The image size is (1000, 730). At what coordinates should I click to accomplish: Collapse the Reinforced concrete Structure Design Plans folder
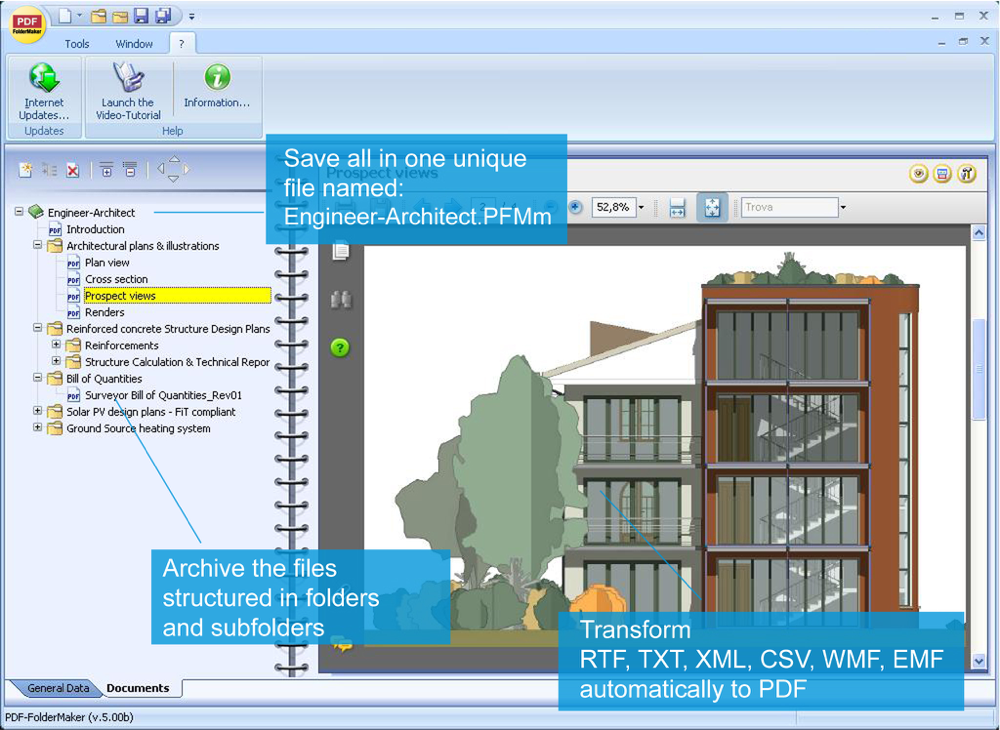pos(38,328)
